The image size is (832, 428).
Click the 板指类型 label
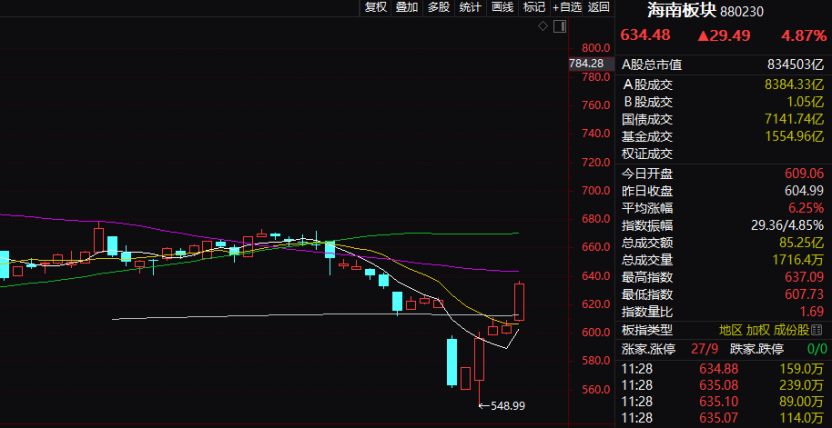(647, 330)
